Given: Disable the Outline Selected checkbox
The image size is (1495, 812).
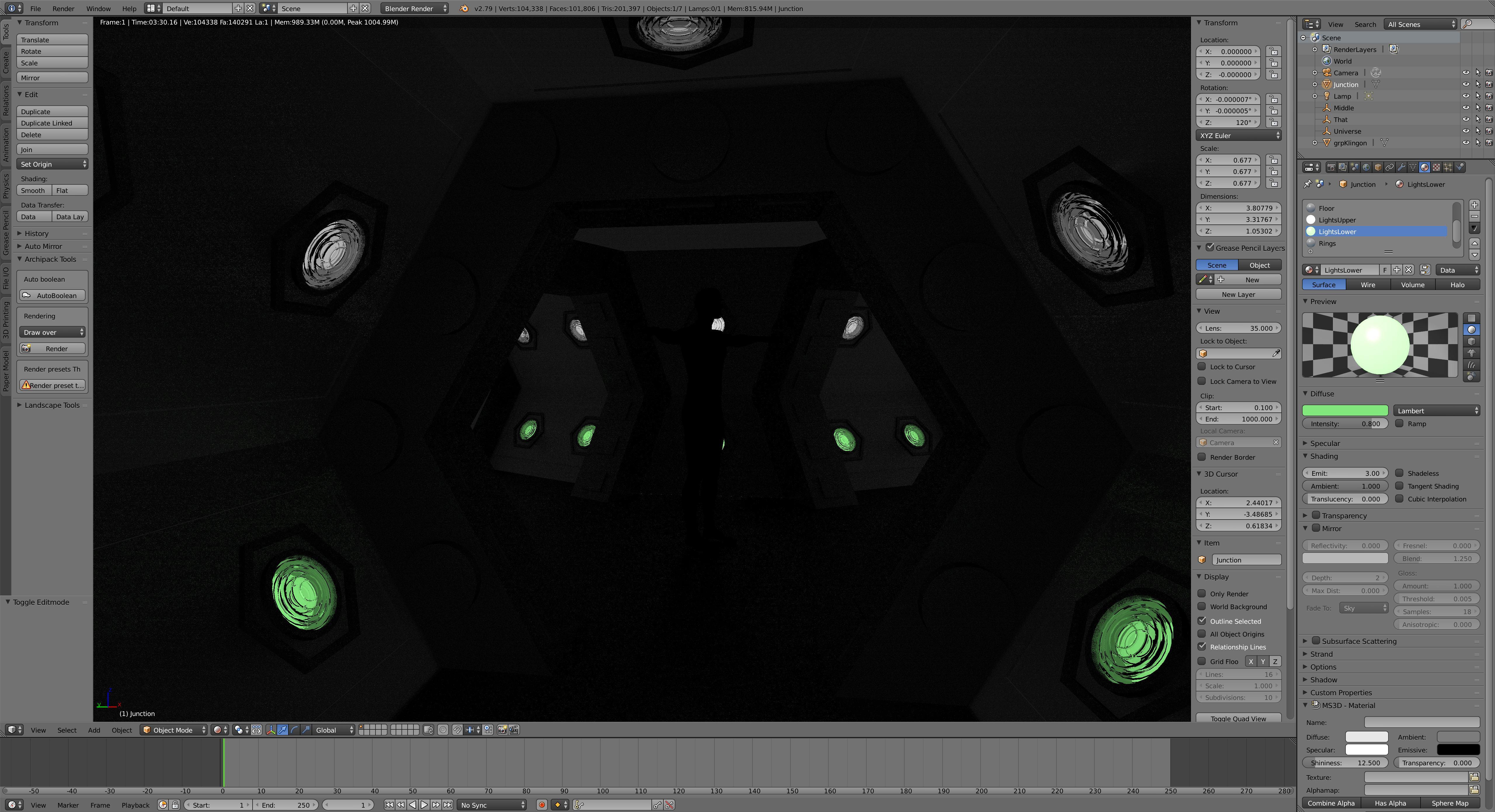Looking at the screenshot, I should (x=1202, y=621).
